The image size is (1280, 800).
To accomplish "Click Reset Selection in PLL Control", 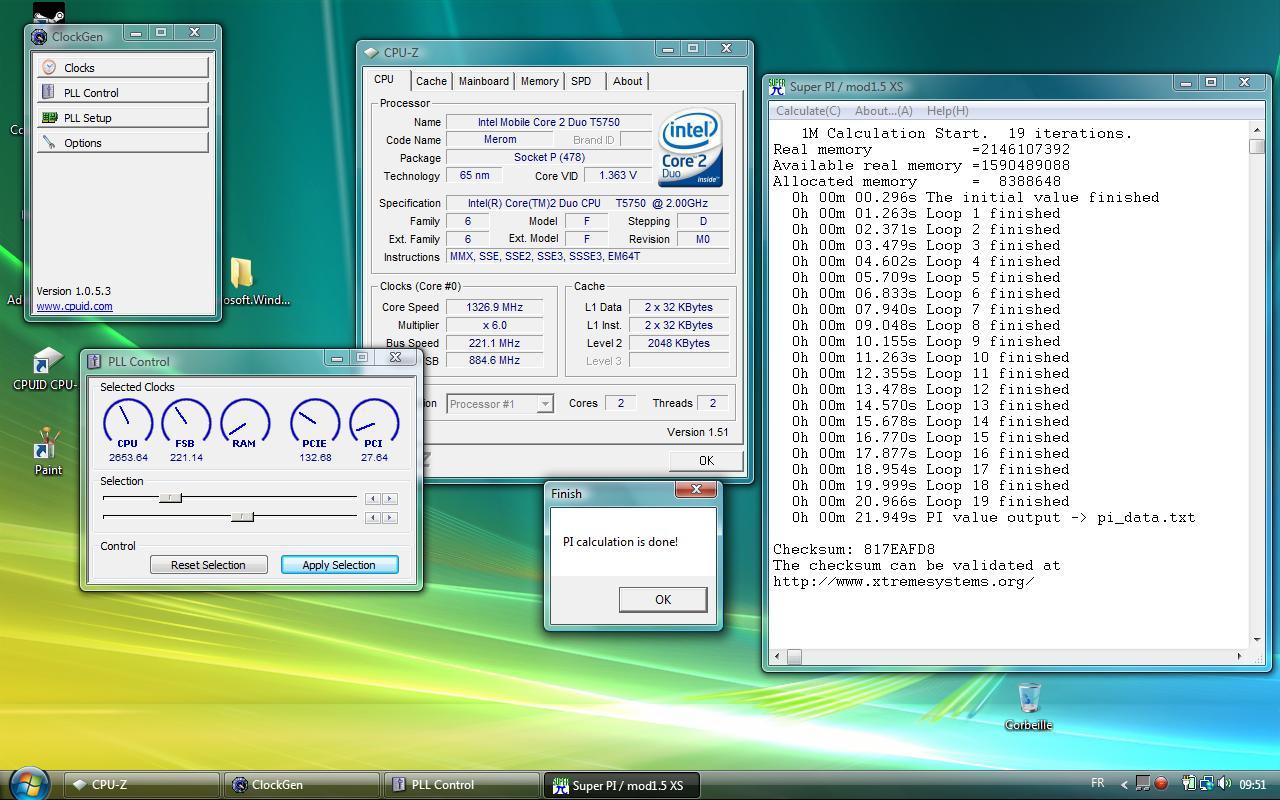I will pyautogui.click(x=208, y=565).
